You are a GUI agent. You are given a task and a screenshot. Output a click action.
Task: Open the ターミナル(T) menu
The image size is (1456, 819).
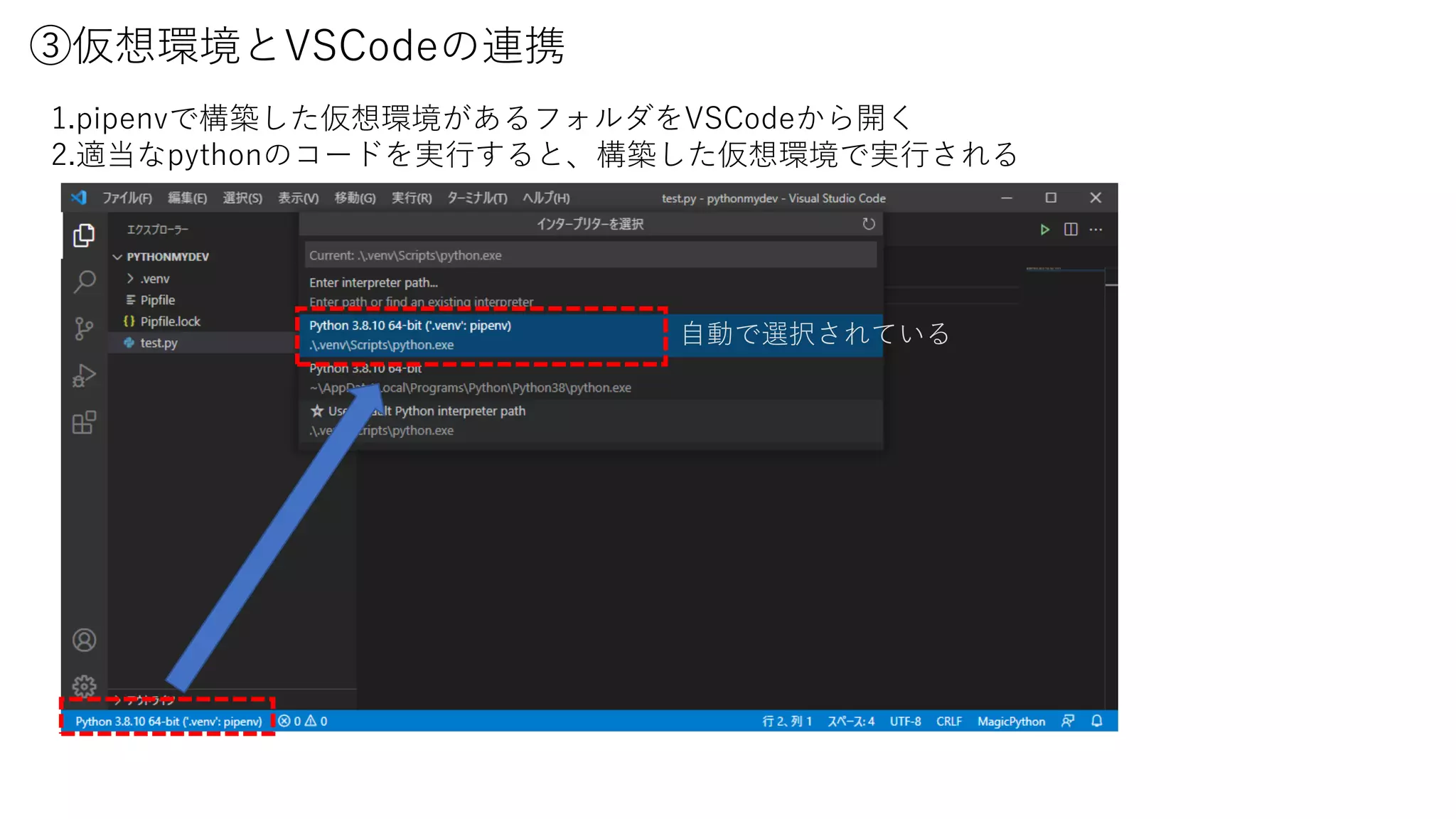(477, 198)
